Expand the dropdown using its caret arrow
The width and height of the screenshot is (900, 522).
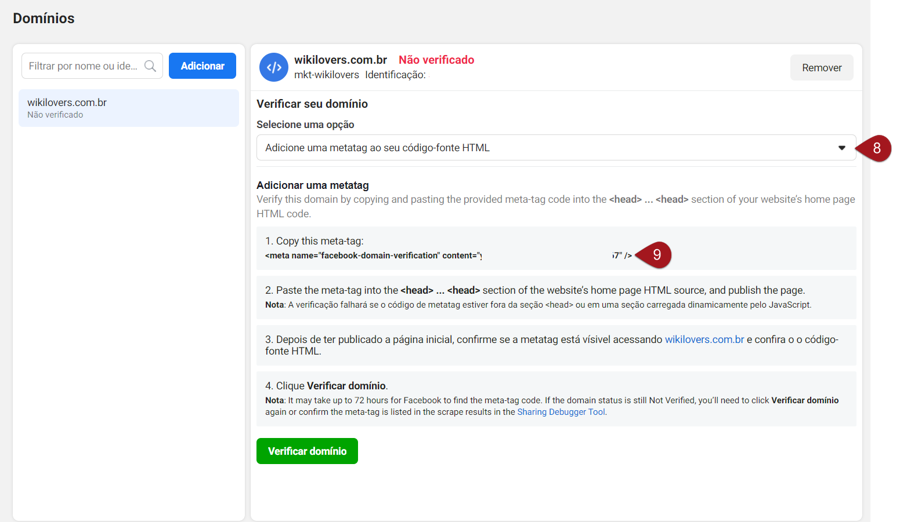pos(841,148)
